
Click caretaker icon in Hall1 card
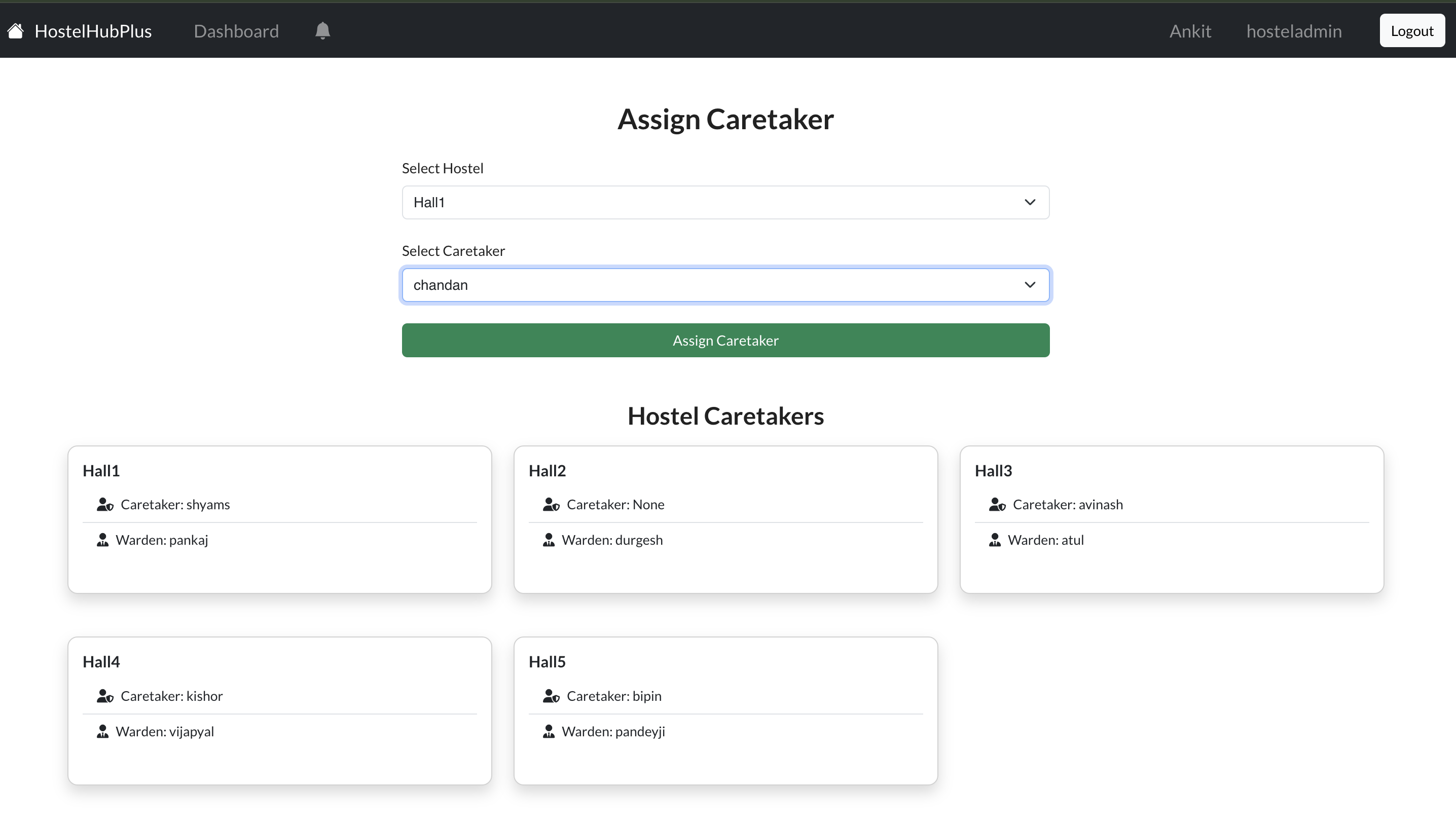pyautogui.click(x=105, y=504)
